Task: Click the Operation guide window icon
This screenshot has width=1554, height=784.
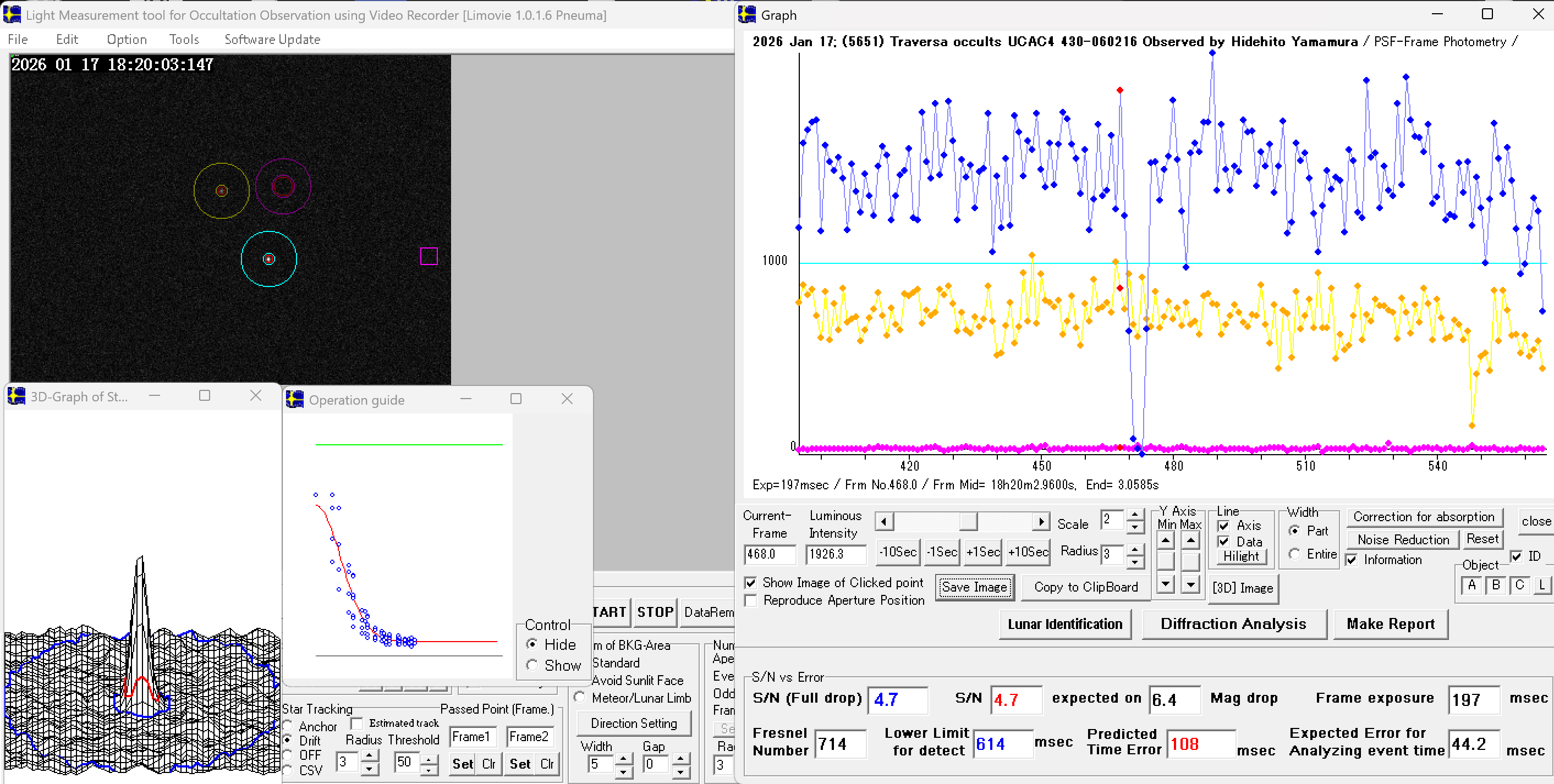Action: click(294, 399)
